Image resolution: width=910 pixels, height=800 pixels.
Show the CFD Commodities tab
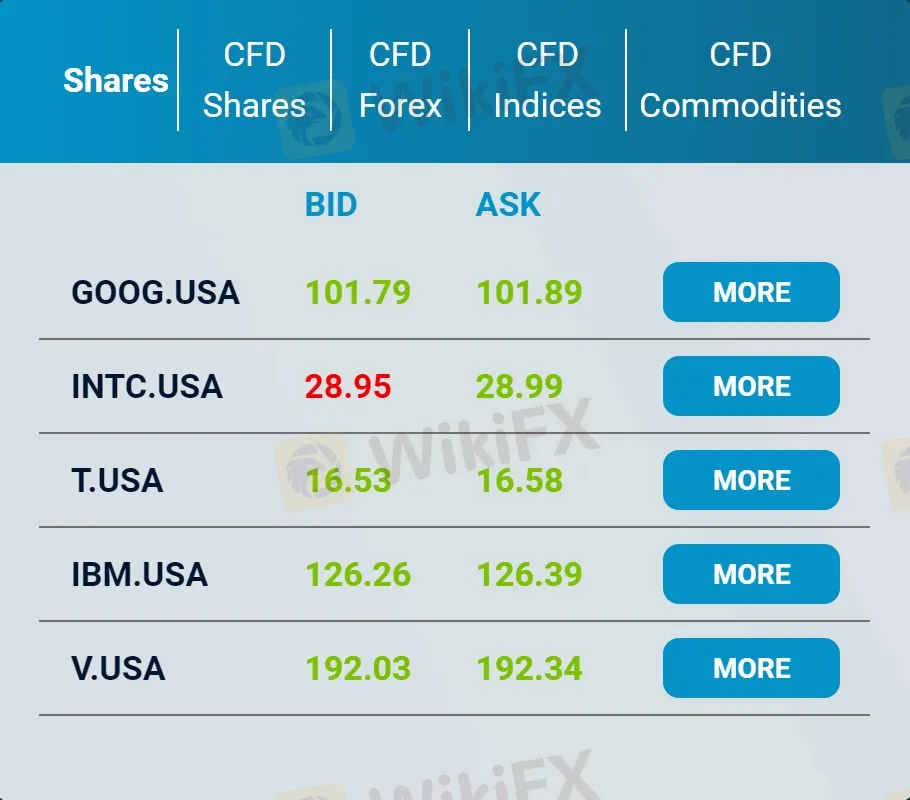point(740,80)
